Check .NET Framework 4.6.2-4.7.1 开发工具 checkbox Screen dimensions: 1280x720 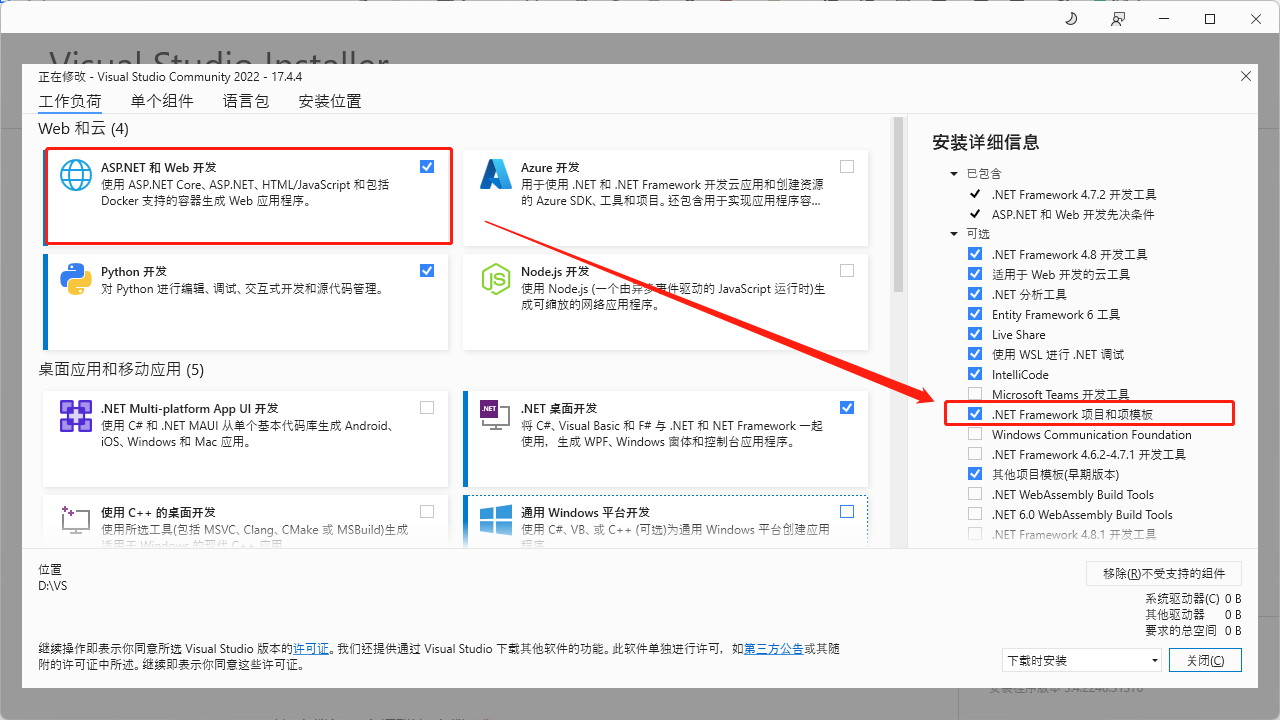point(975,454)
